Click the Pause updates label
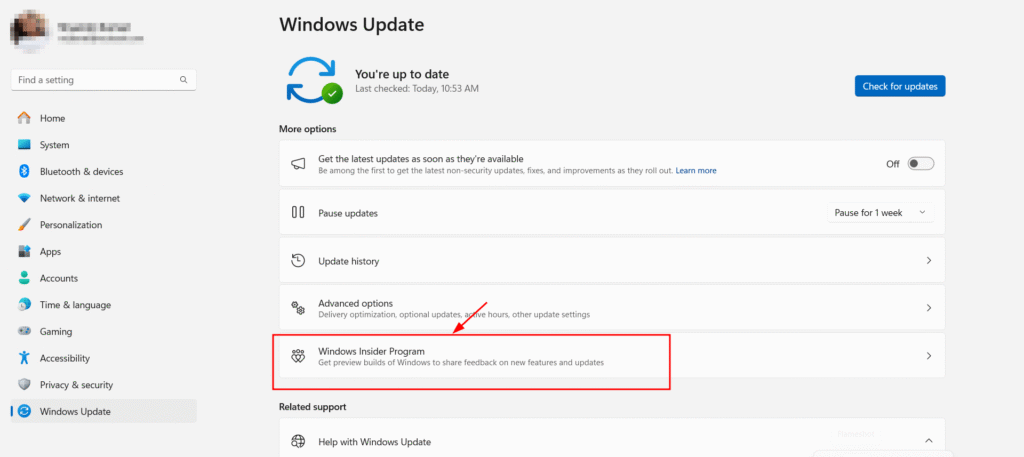Viewport: 1024px width, 457px height. click(347, 213)
